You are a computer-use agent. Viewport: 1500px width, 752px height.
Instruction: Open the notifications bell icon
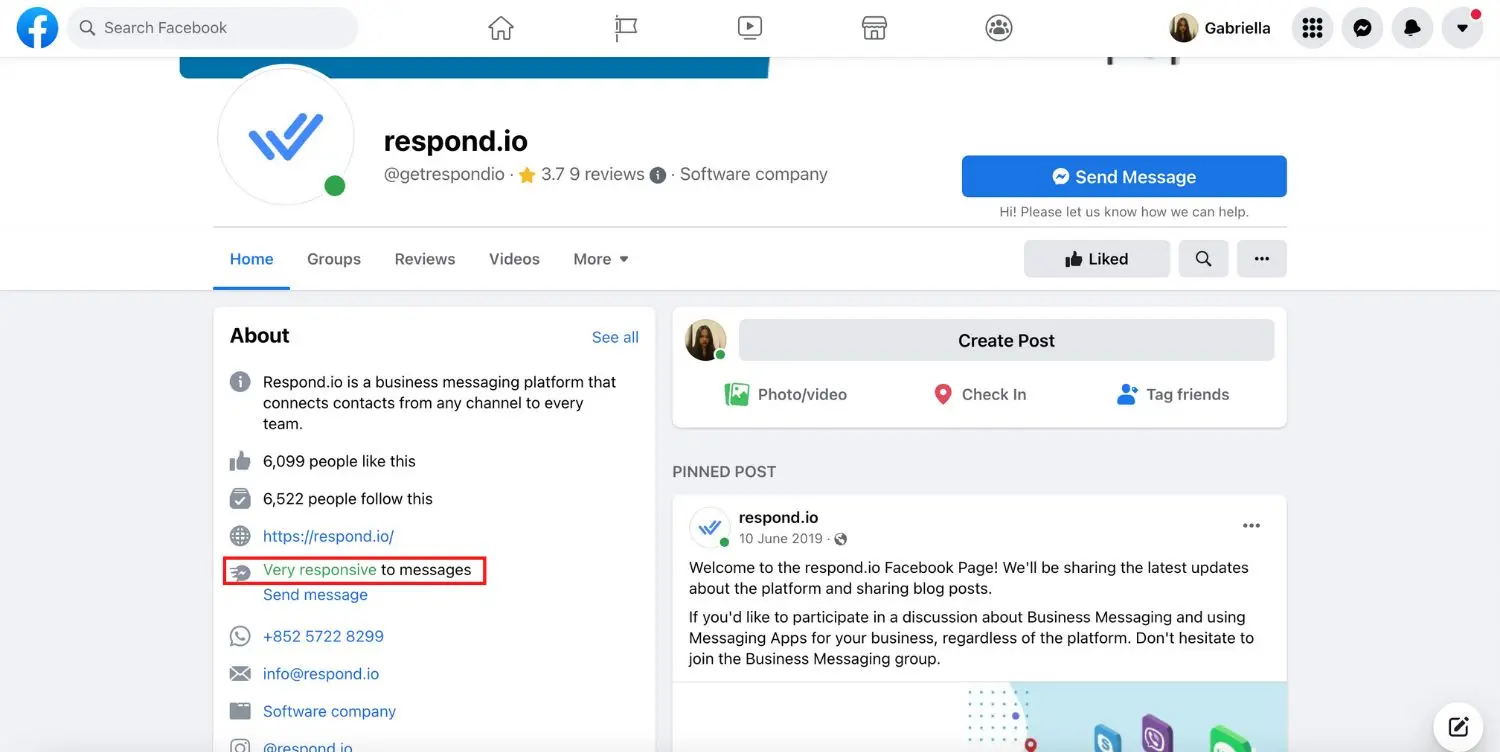point(1412,28)
